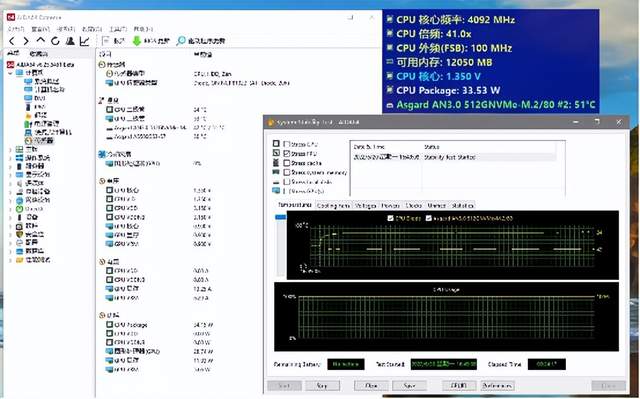Screen dimensions: 640x399
Task: Open the 工具(T) menu
Action: coord(118,29)
